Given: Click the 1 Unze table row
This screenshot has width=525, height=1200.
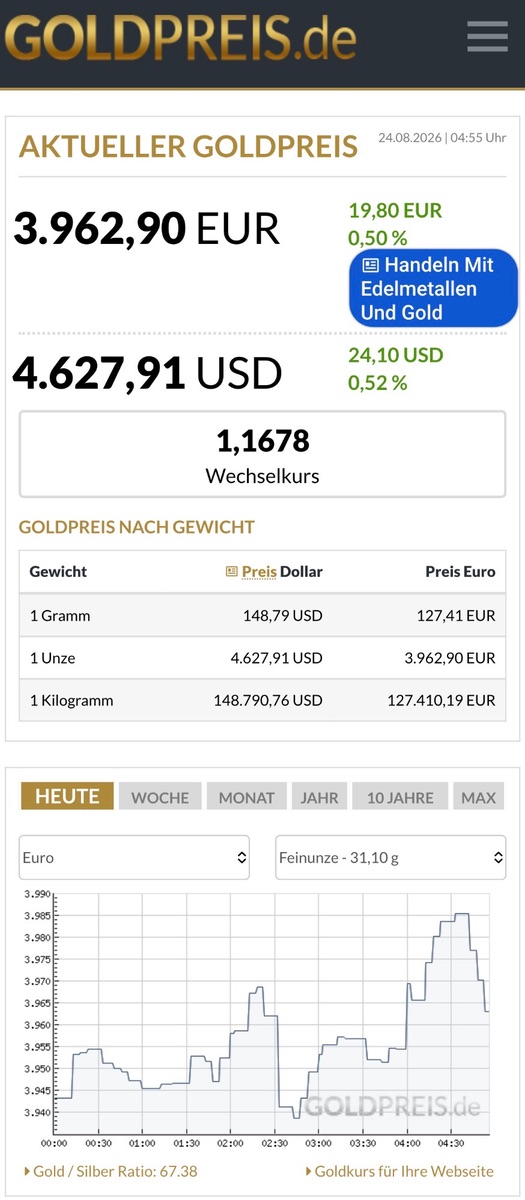Looking at the screenshot, I should pos(262,658).
